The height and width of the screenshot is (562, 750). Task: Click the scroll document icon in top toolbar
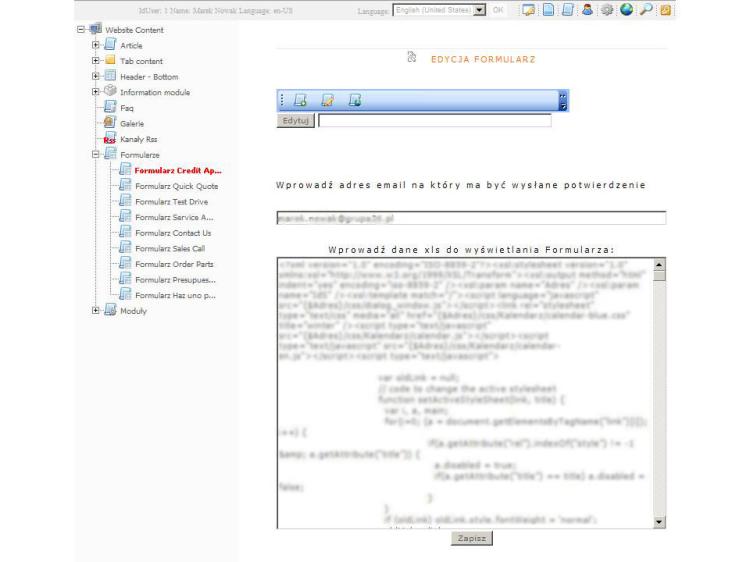(x=568, y=10)
